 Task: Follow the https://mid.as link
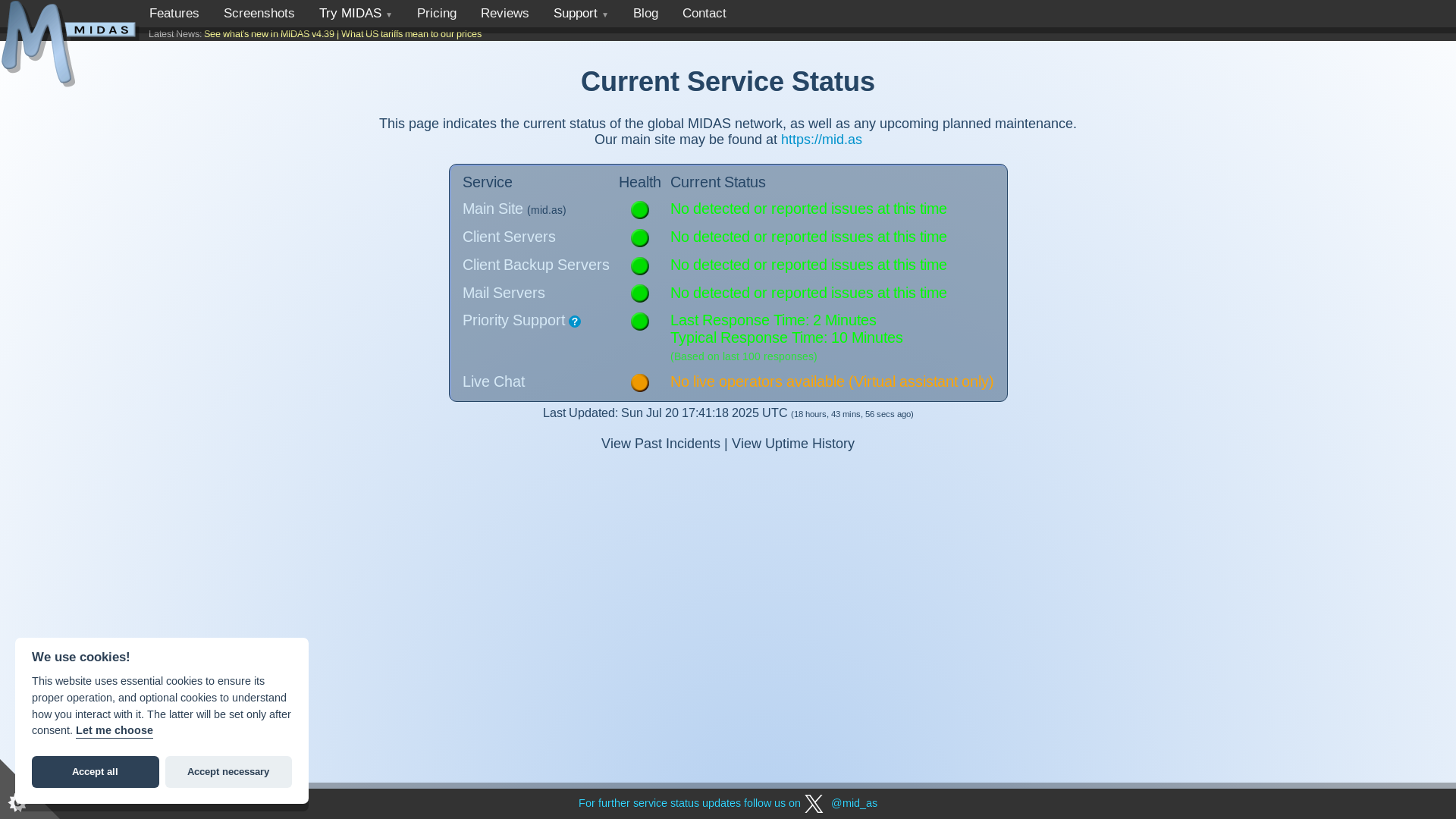821,140
